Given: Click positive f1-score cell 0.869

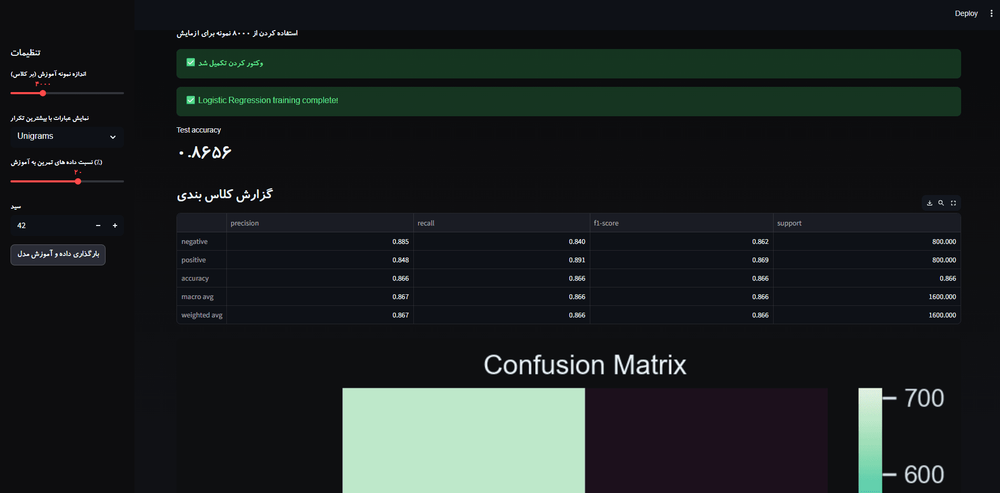Looking at the screenshot, I should [x=681, y=260].
